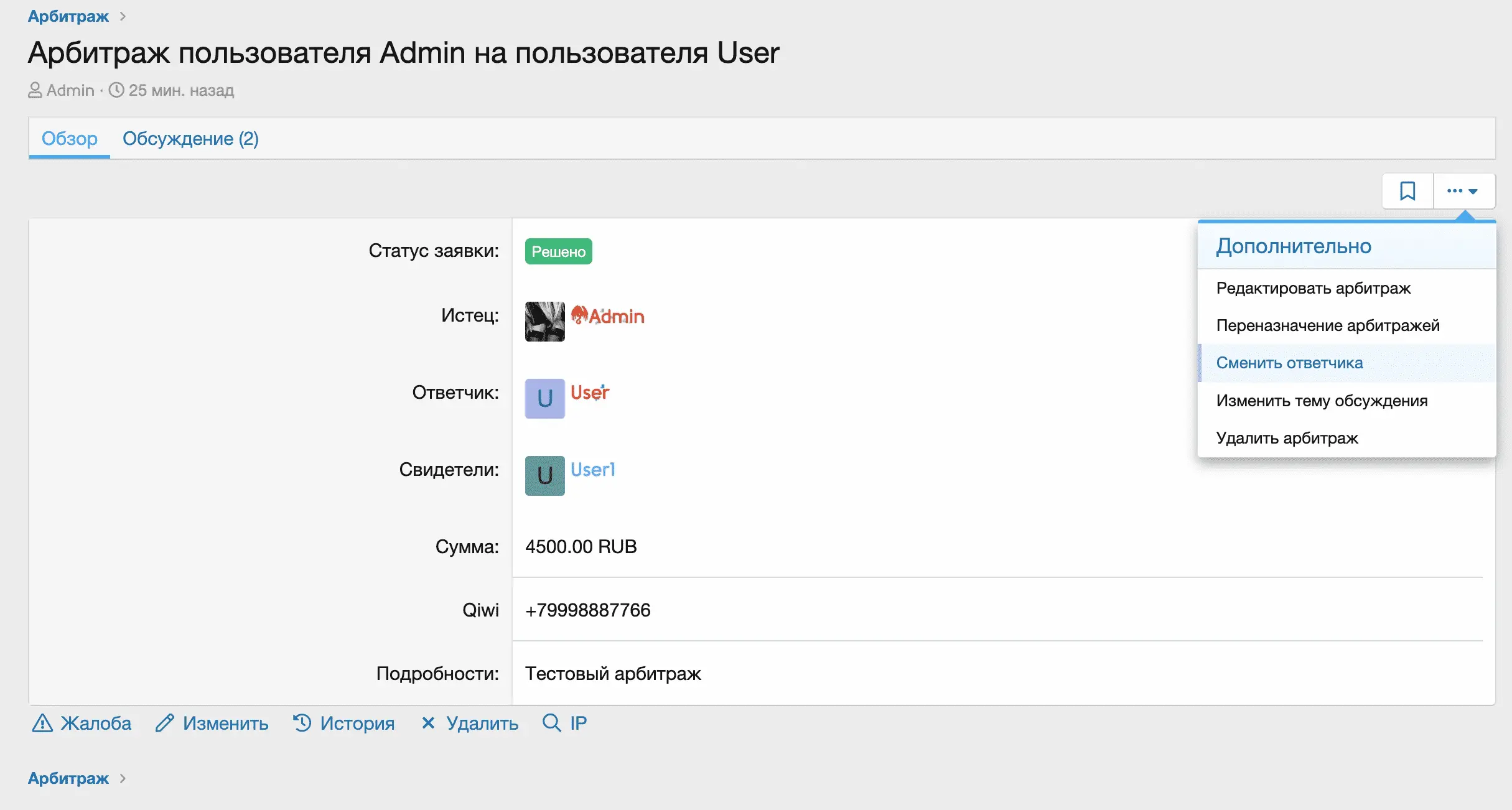Choose Изменить тему обсуждения option
The width and height of the screenshot is (1512, 810).
pos(1322,401)
